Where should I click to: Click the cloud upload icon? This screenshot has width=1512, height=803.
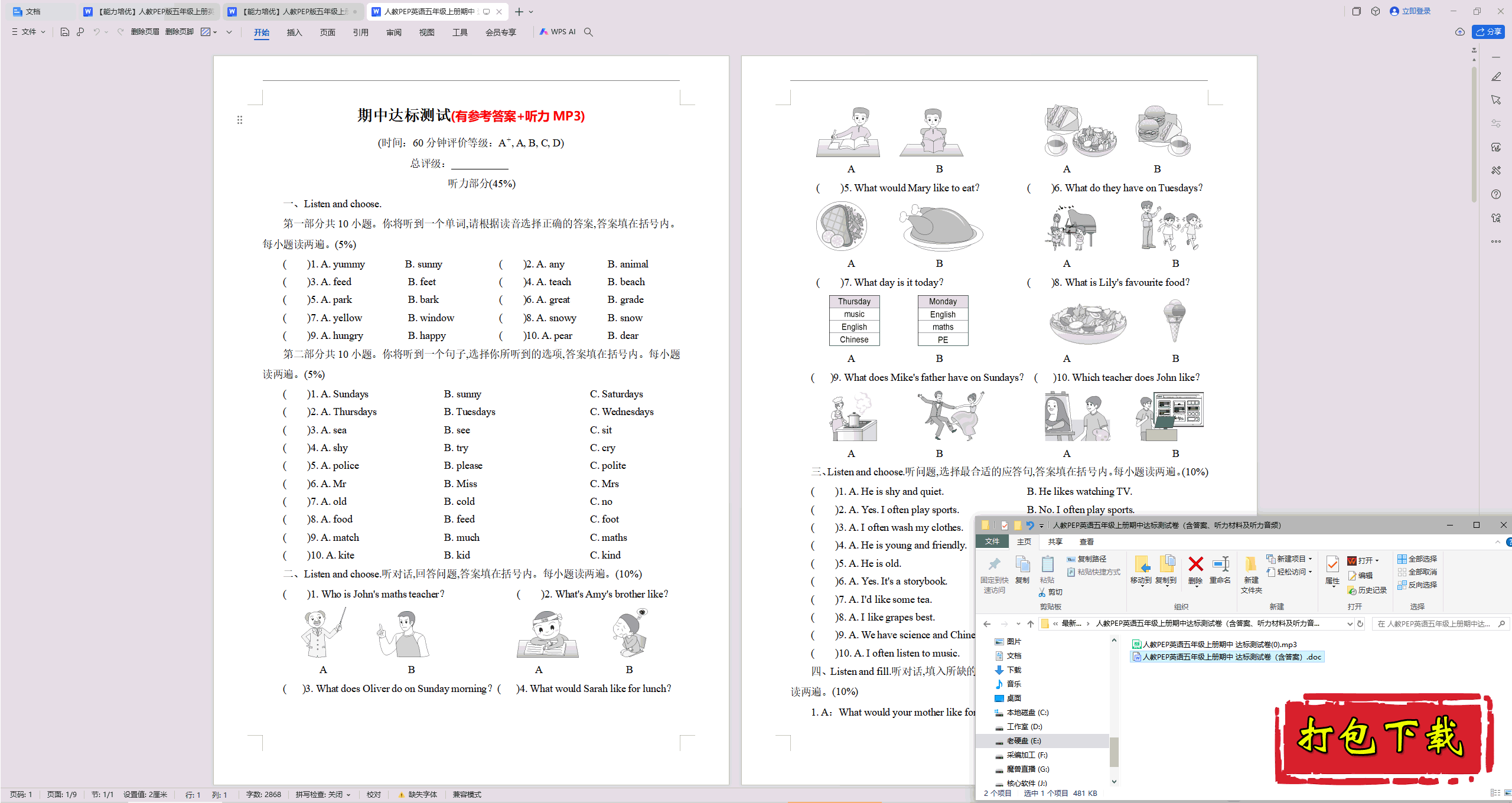pyautogui.click(x=1459, y=32)
